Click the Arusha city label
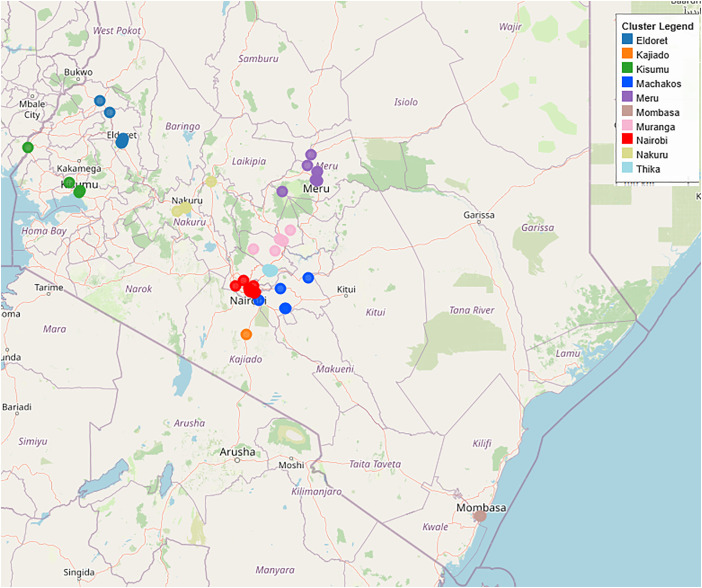 [x=237, y=452]
